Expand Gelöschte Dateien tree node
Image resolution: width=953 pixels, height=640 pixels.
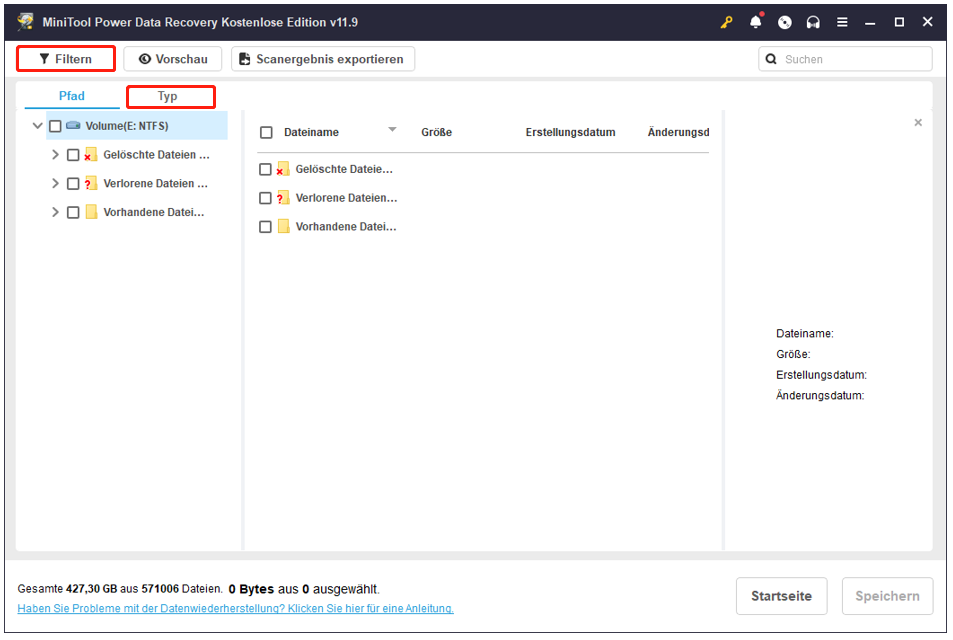point(55,154)
